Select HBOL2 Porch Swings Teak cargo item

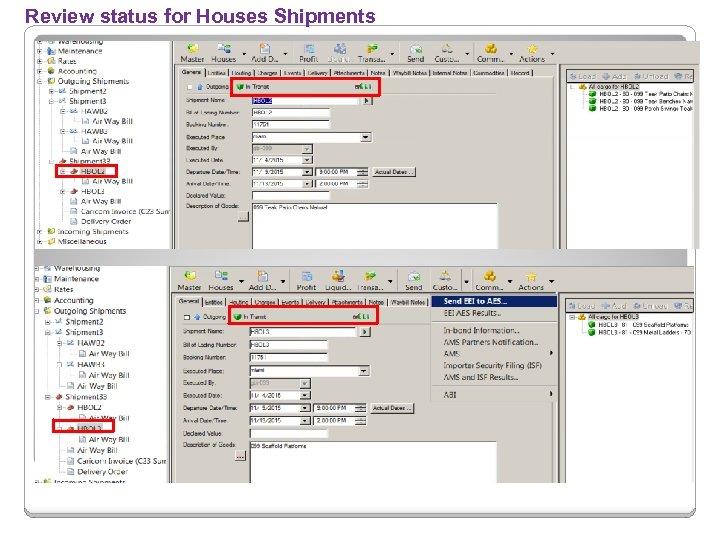tap(646, 108)
